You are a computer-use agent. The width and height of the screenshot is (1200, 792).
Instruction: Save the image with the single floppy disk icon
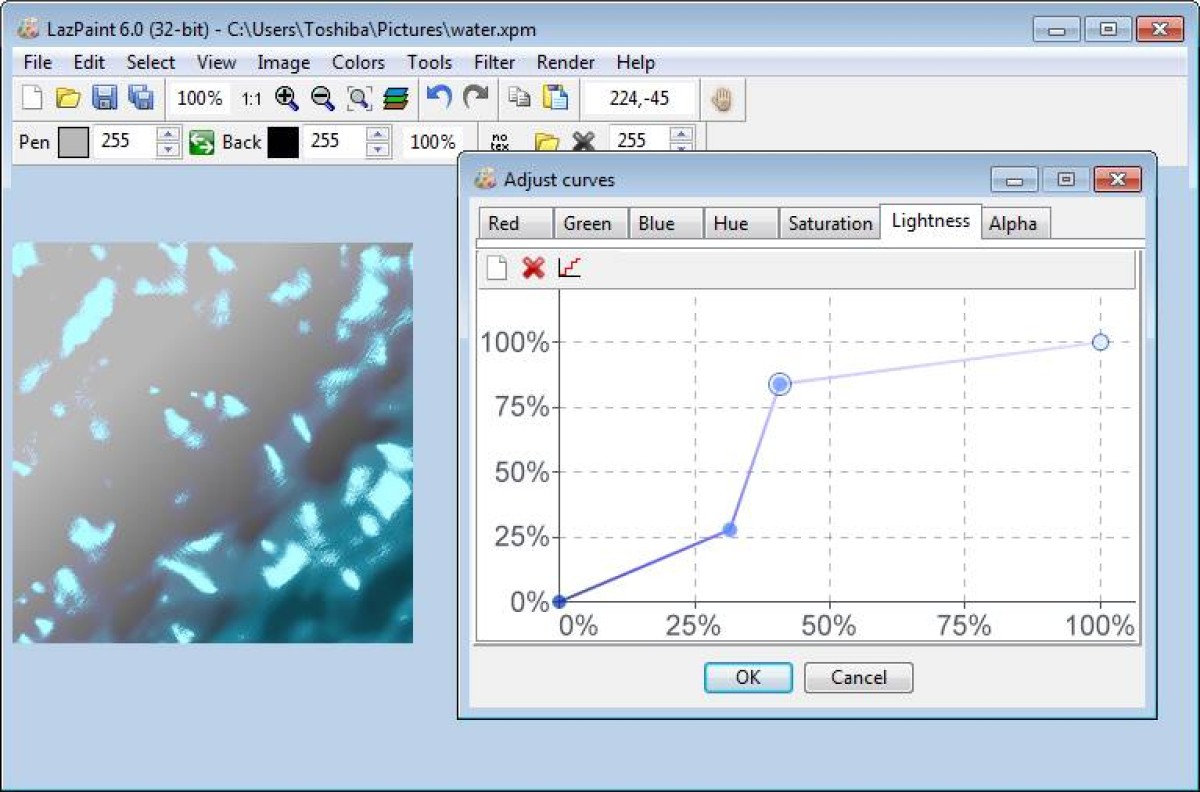click(x=104, y=98)
